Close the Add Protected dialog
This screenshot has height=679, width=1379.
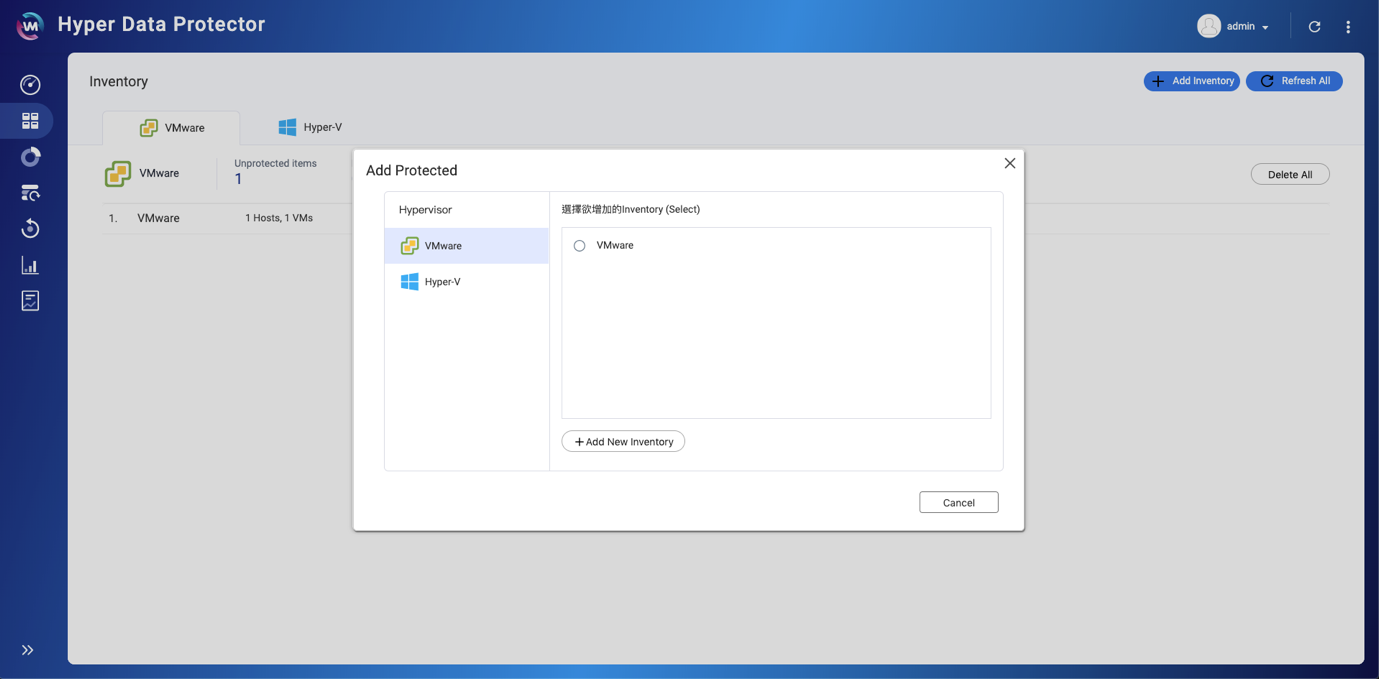point(1009,163)
